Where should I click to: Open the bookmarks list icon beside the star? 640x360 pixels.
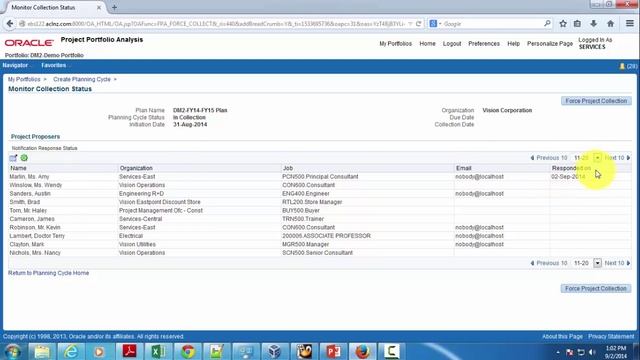point(577,24)
